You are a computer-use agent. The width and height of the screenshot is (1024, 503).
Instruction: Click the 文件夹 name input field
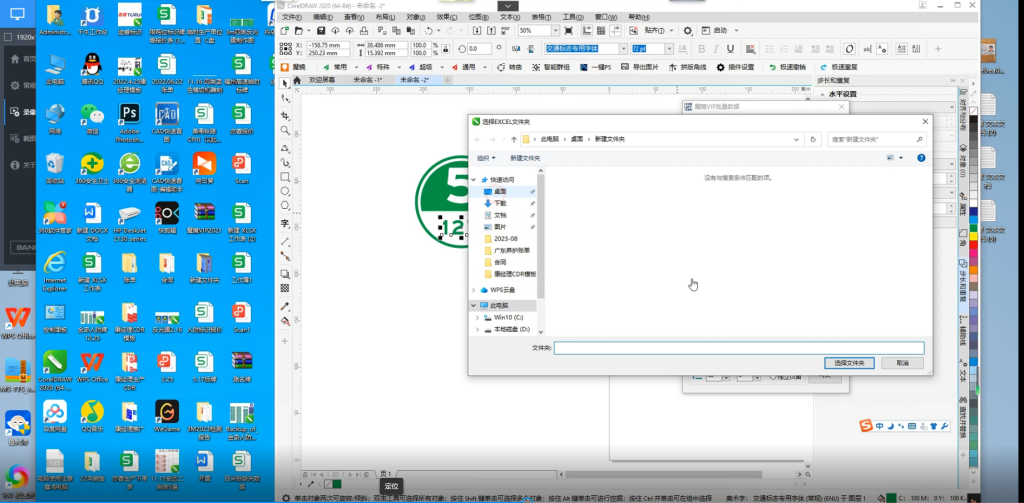tap(738, 348)
